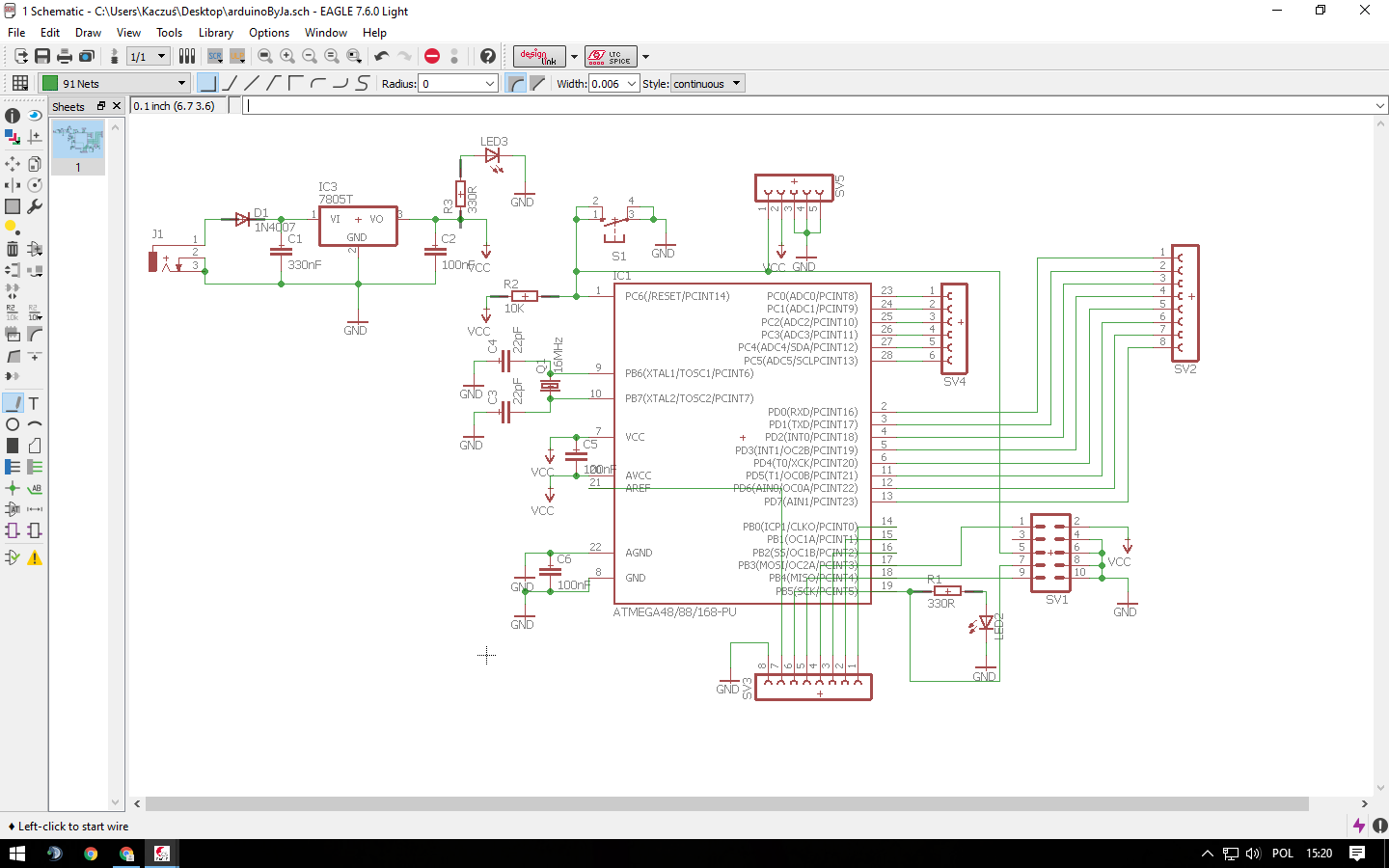
Task: Toggle the S-curve freehand wire bend style
Action: 363,84
